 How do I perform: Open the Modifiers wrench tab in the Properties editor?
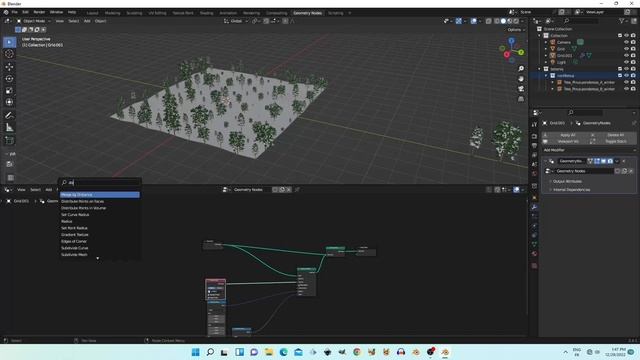click(534, 207)
